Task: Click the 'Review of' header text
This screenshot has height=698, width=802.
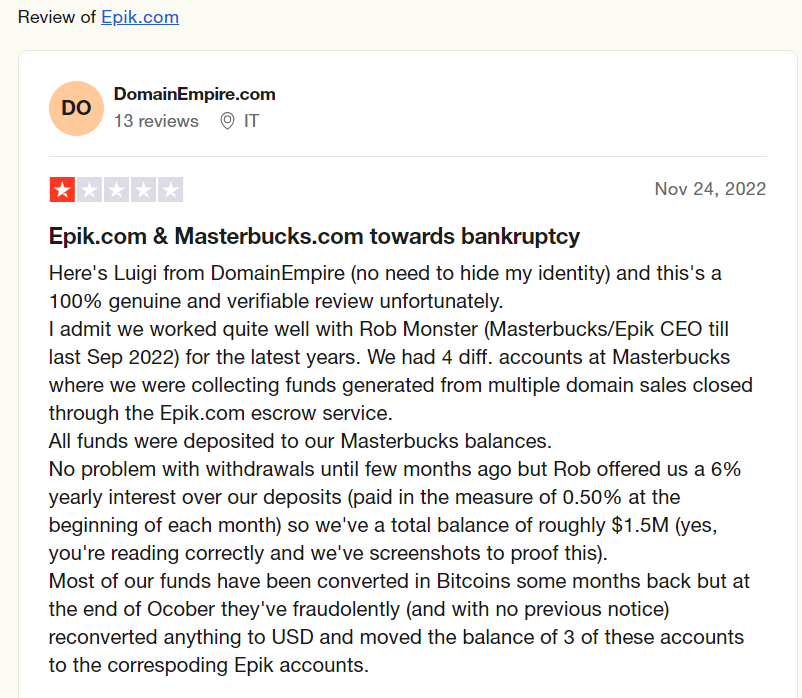Action: pos(57,17)
